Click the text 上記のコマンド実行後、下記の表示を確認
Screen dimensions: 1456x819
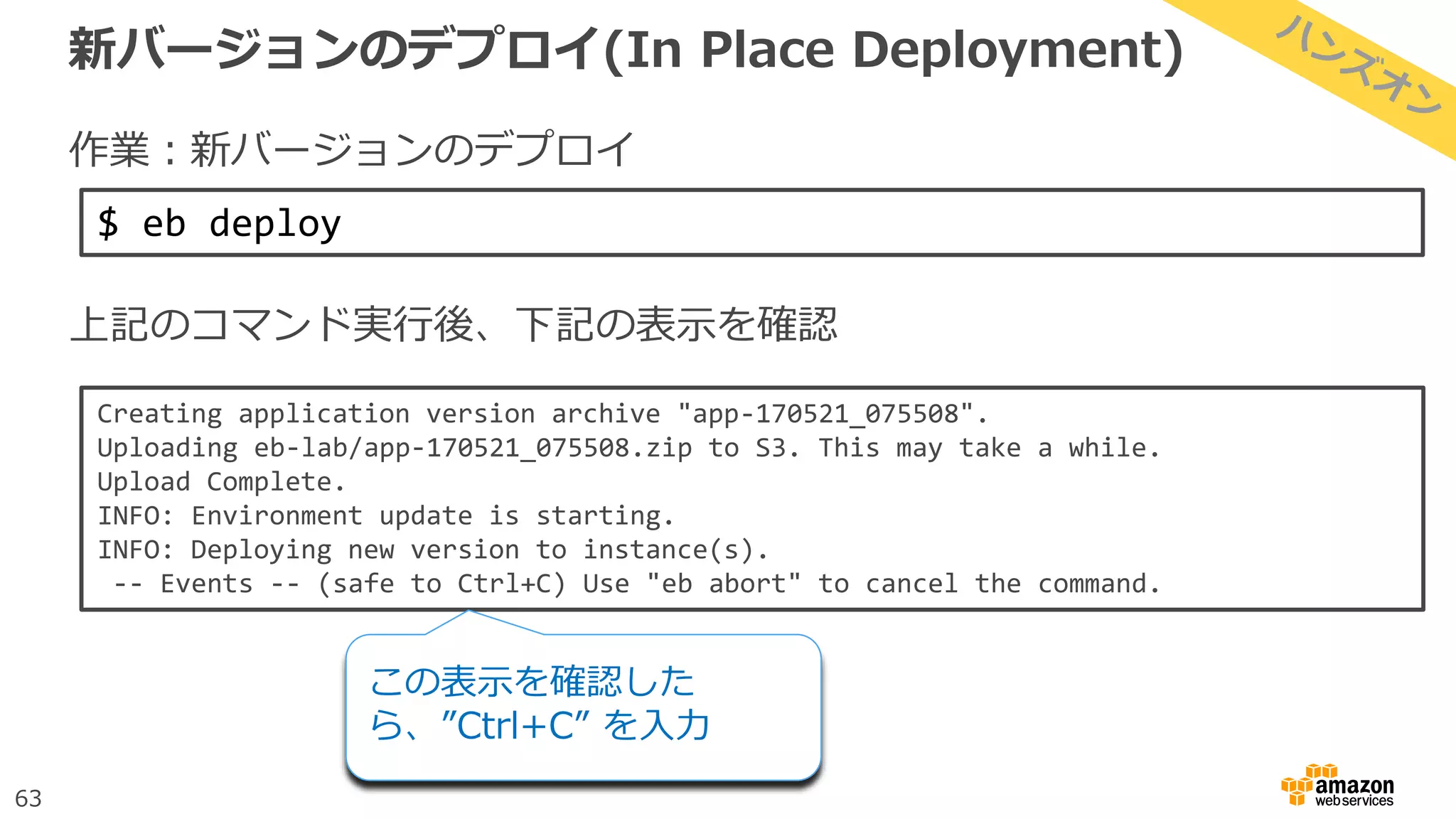(x=454, y=324)
